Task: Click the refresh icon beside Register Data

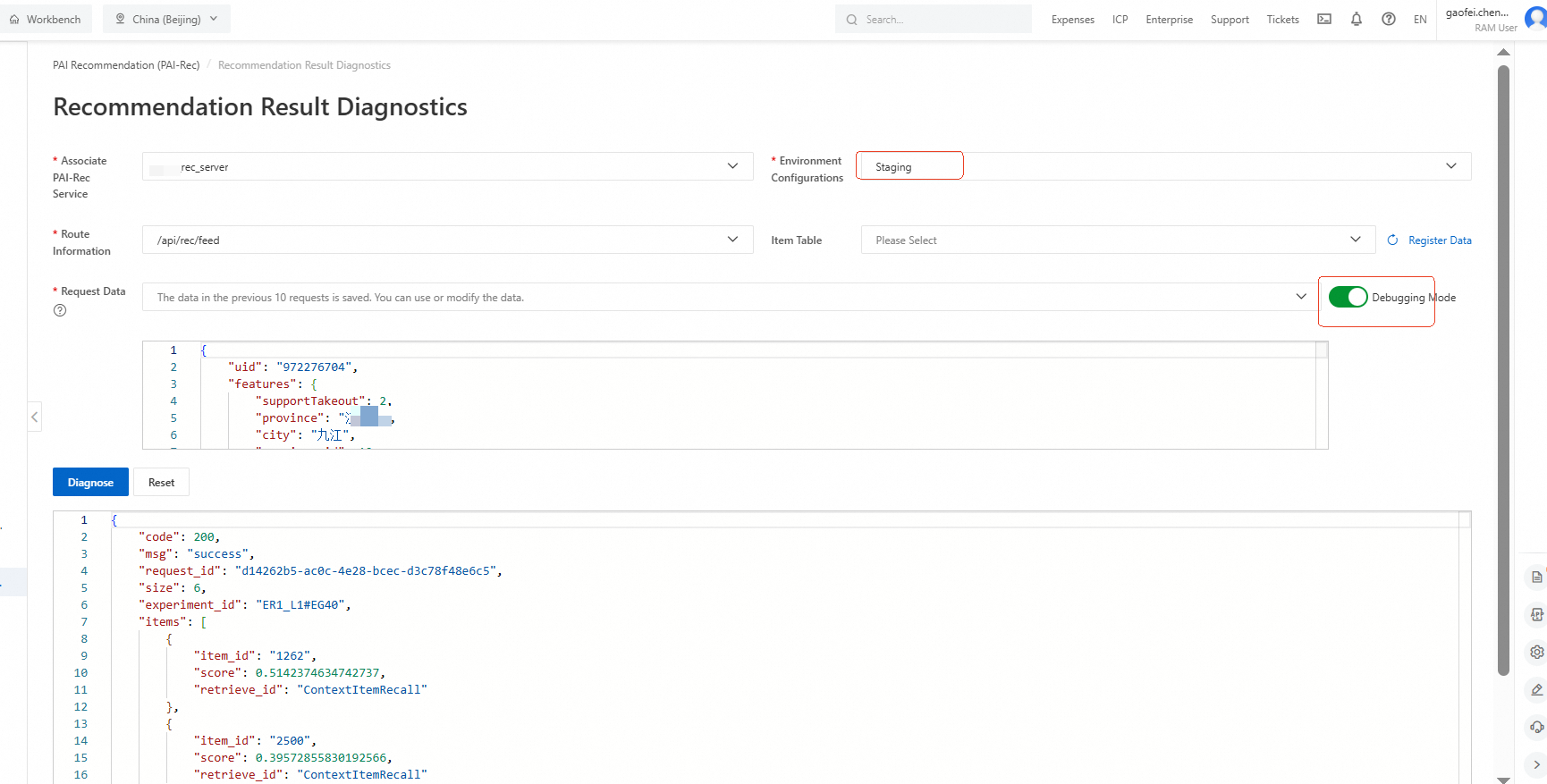Action: [1392, 240]
